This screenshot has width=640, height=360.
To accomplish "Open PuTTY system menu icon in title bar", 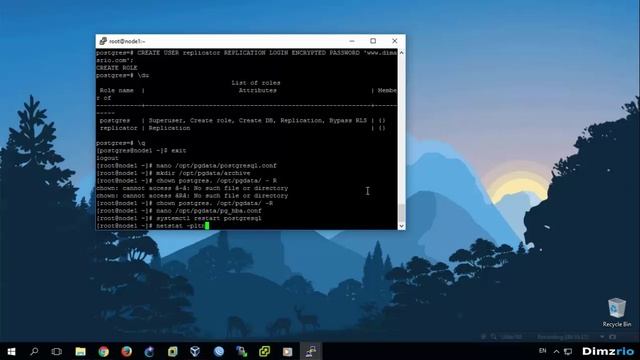I will tap(103, 41).
